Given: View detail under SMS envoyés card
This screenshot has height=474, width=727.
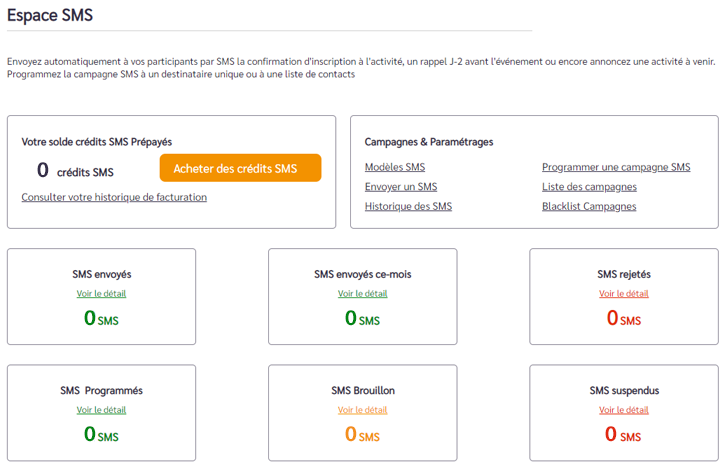Looking at the screenshot, I should pos(101,294).
